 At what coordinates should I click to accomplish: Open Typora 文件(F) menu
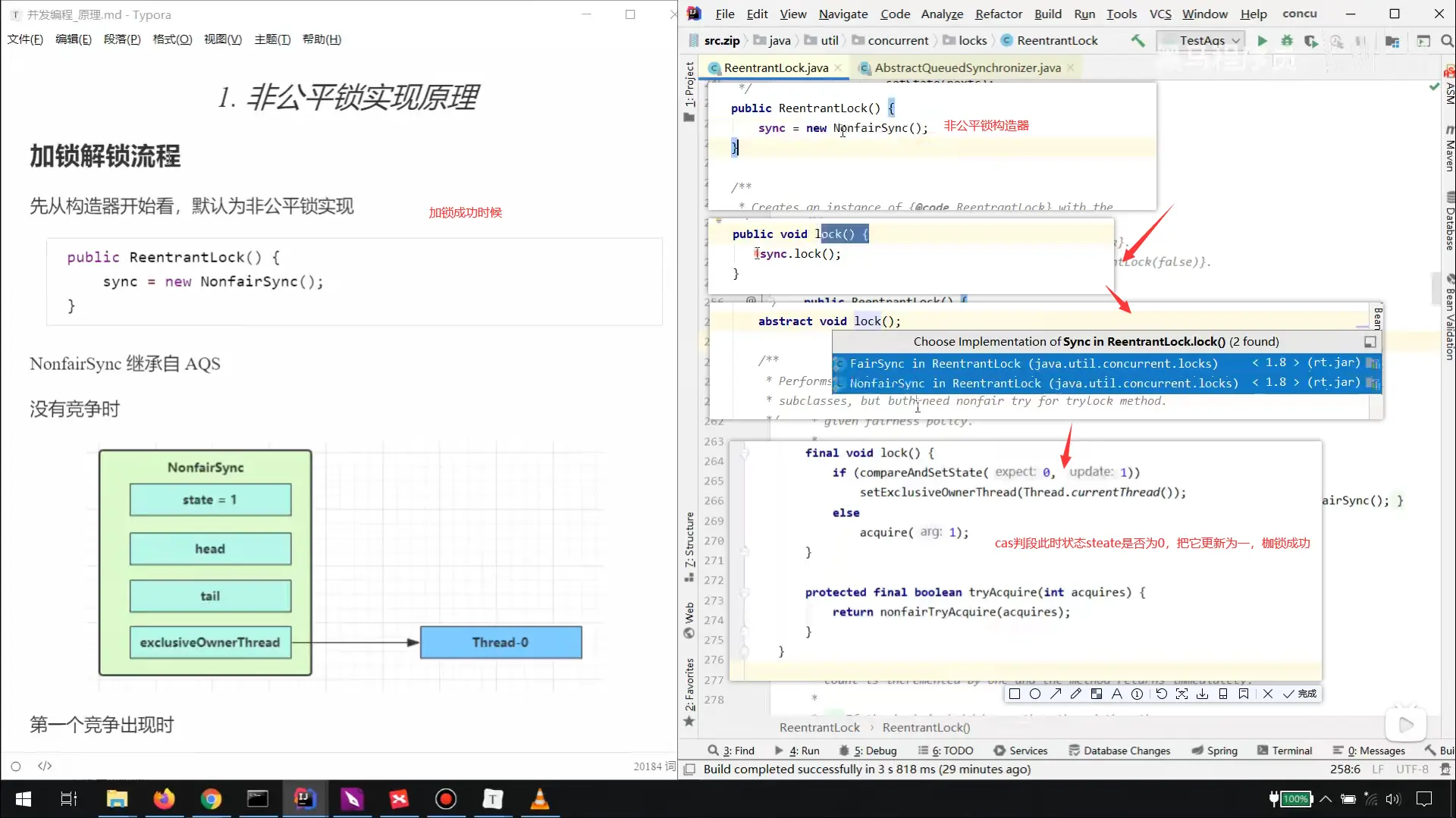[25, 39]
